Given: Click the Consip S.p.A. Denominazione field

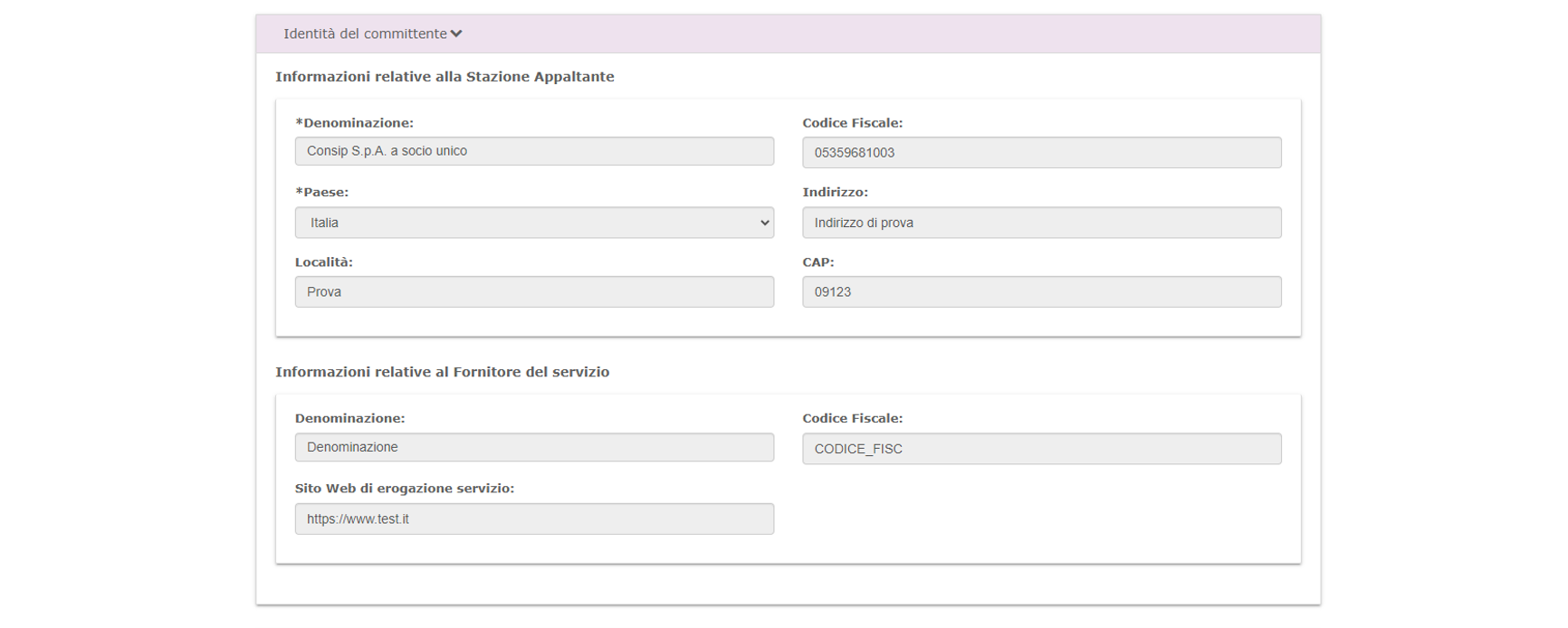Looking at the screenshot, I should (534, 151).
